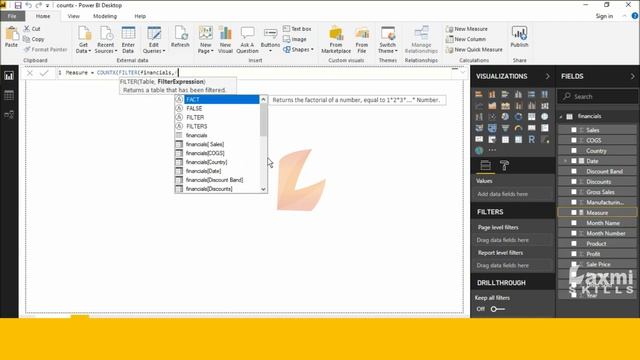Click New Column button

(466, 39)
